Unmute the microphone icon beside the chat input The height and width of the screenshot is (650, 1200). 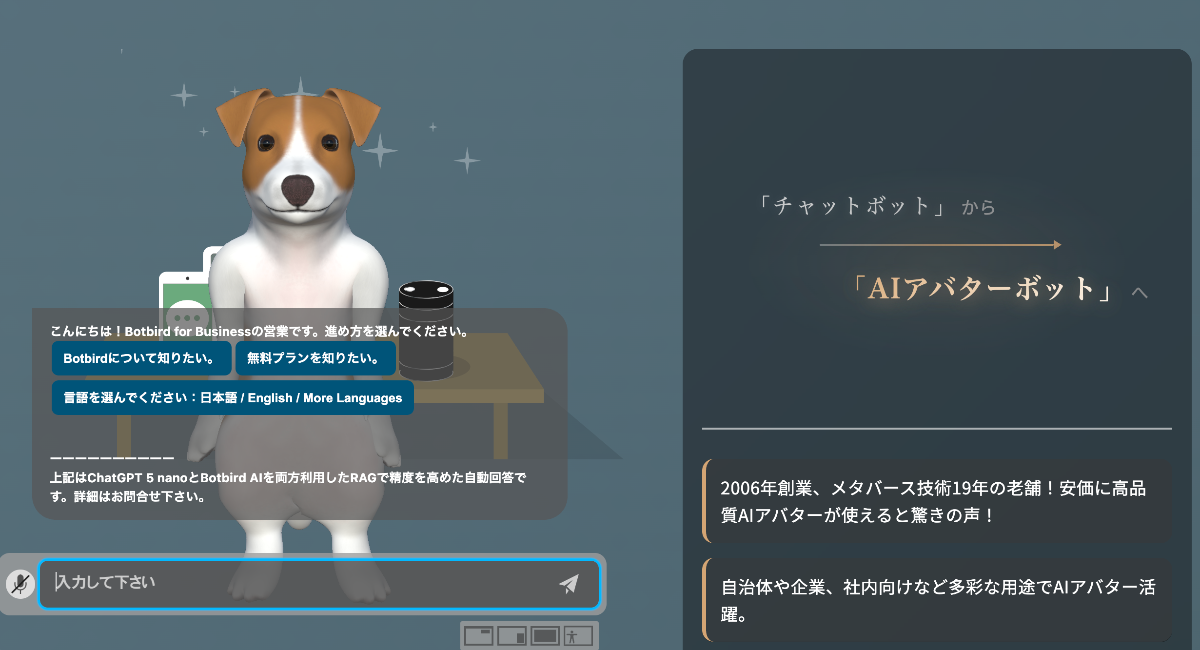(18, 583)
